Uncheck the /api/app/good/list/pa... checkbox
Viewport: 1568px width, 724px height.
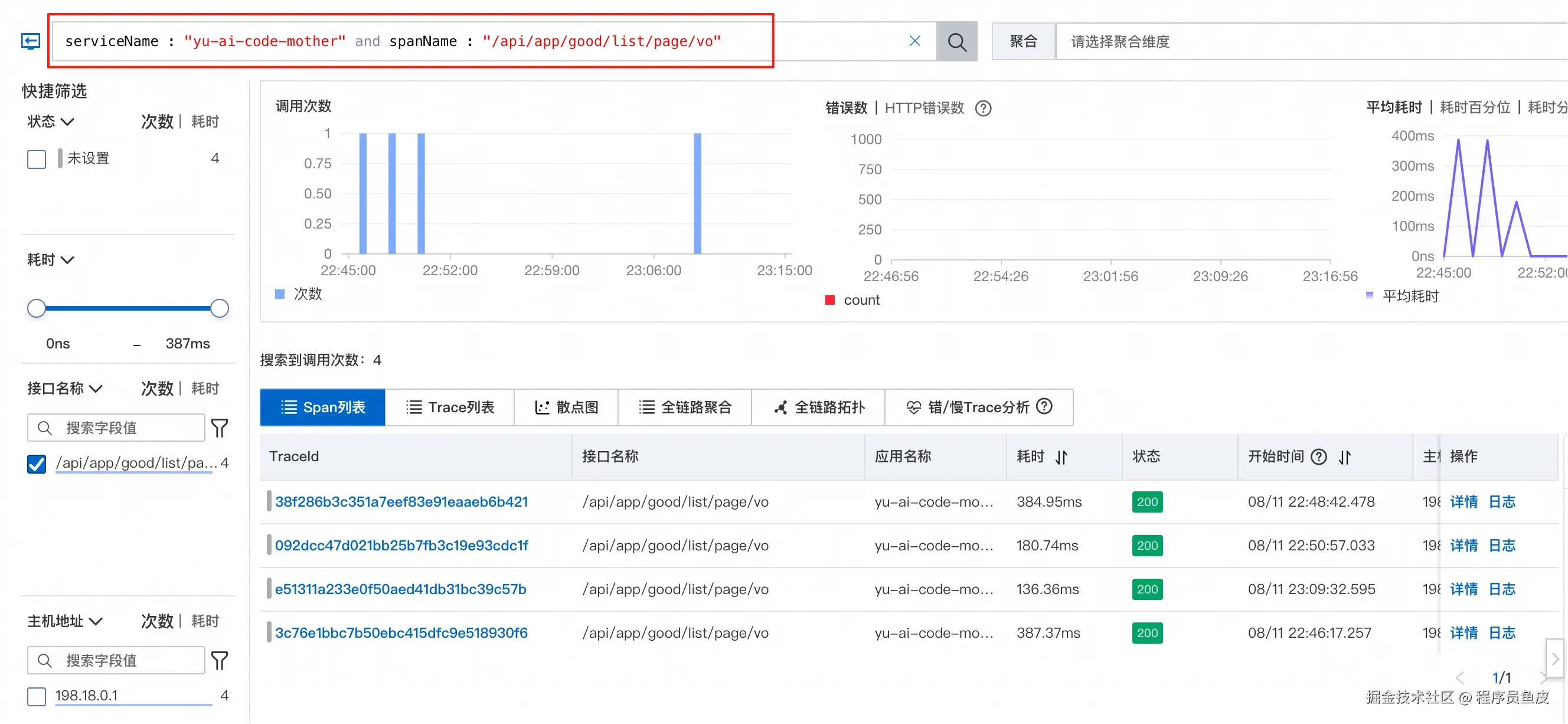tap(37, 464)
